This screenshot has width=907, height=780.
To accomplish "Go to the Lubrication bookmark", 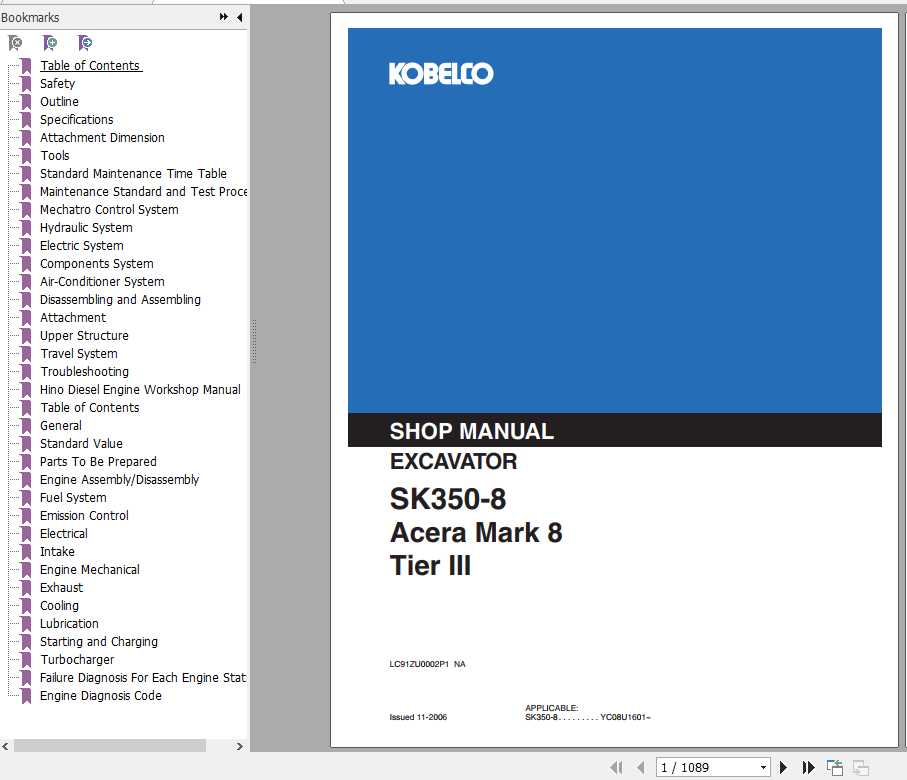I will click(x=69, y=623).
